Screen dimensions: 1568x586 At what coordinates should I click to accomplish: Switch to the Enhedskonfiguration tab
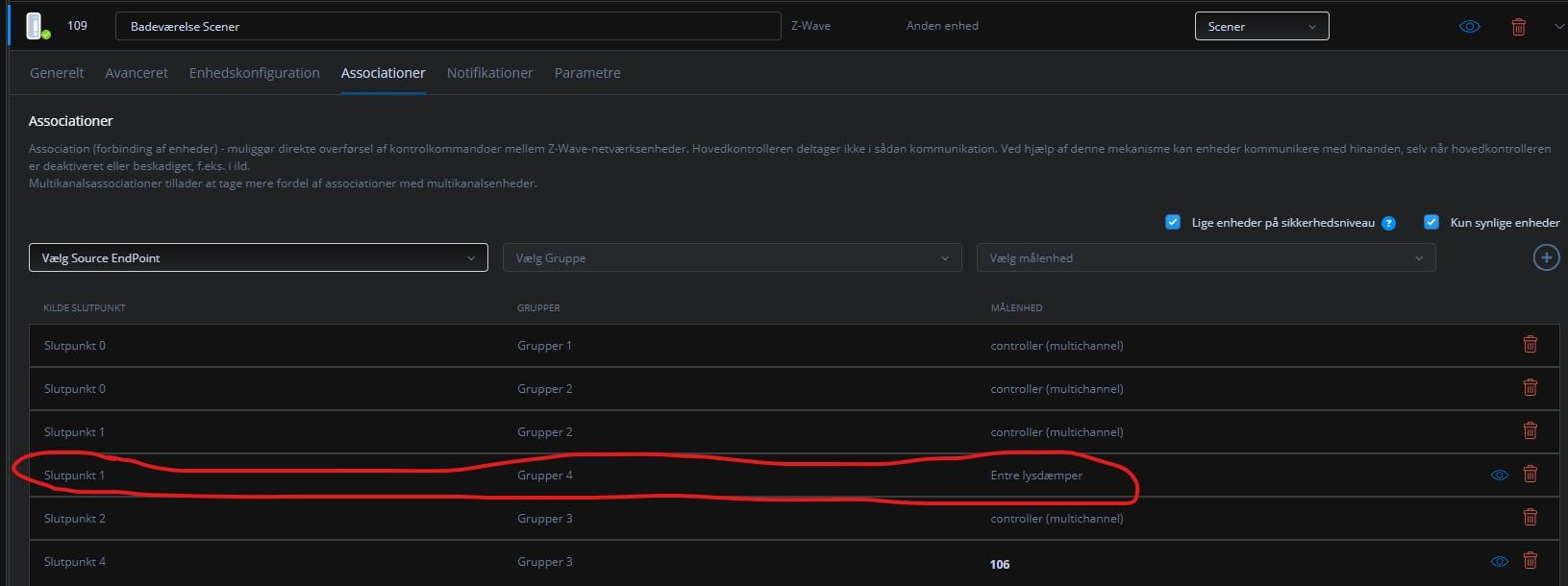254,73
